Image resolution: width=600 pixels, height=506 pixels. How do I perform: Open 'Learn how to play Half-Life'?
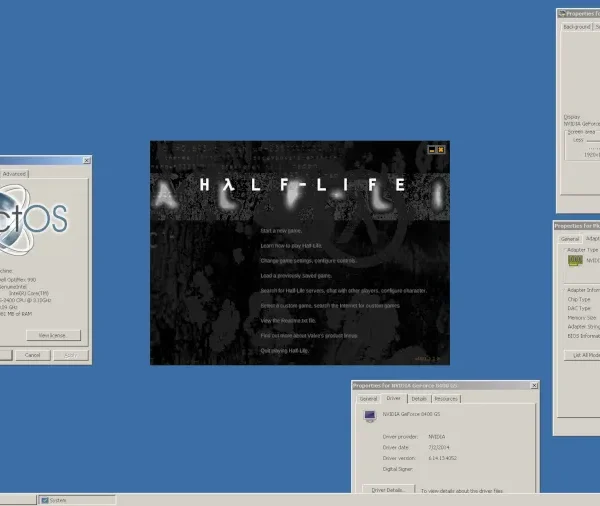(x=291, y=246)
